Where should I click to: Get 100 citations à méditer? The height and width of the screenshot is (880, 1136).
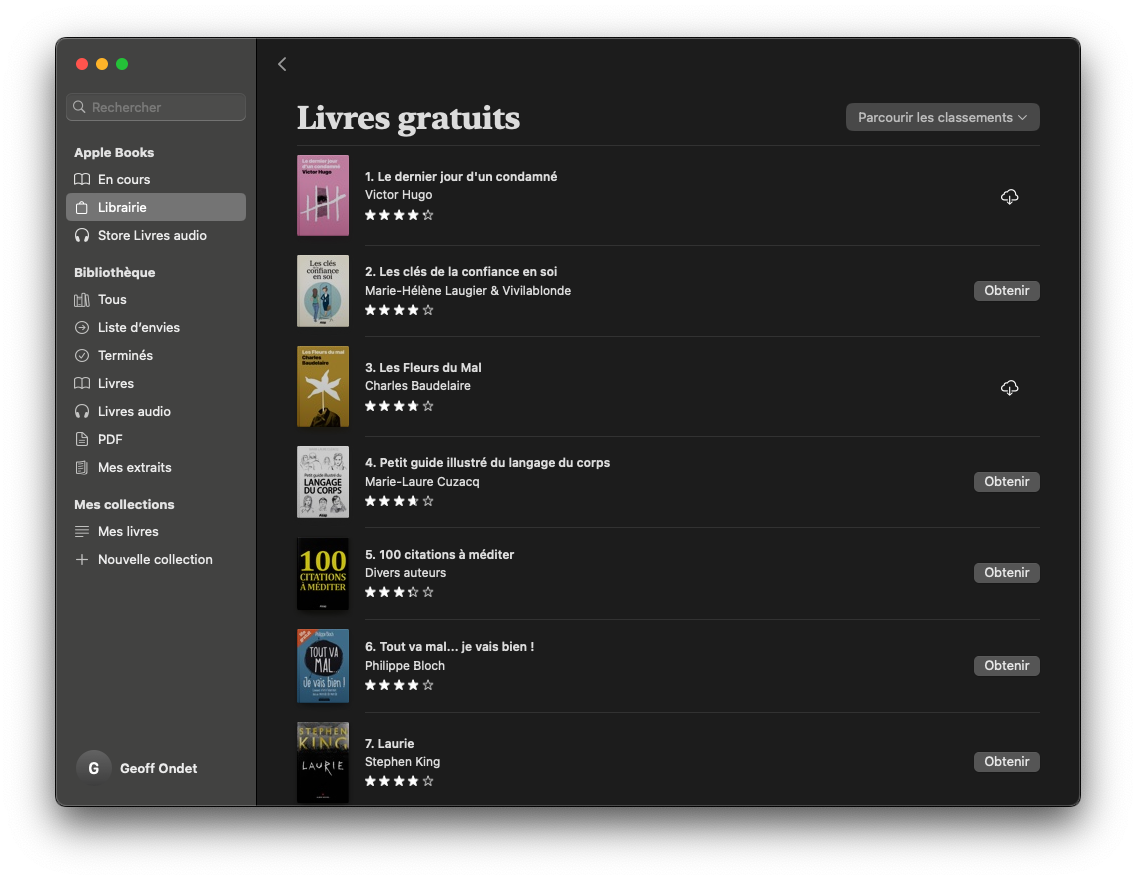1006,573
